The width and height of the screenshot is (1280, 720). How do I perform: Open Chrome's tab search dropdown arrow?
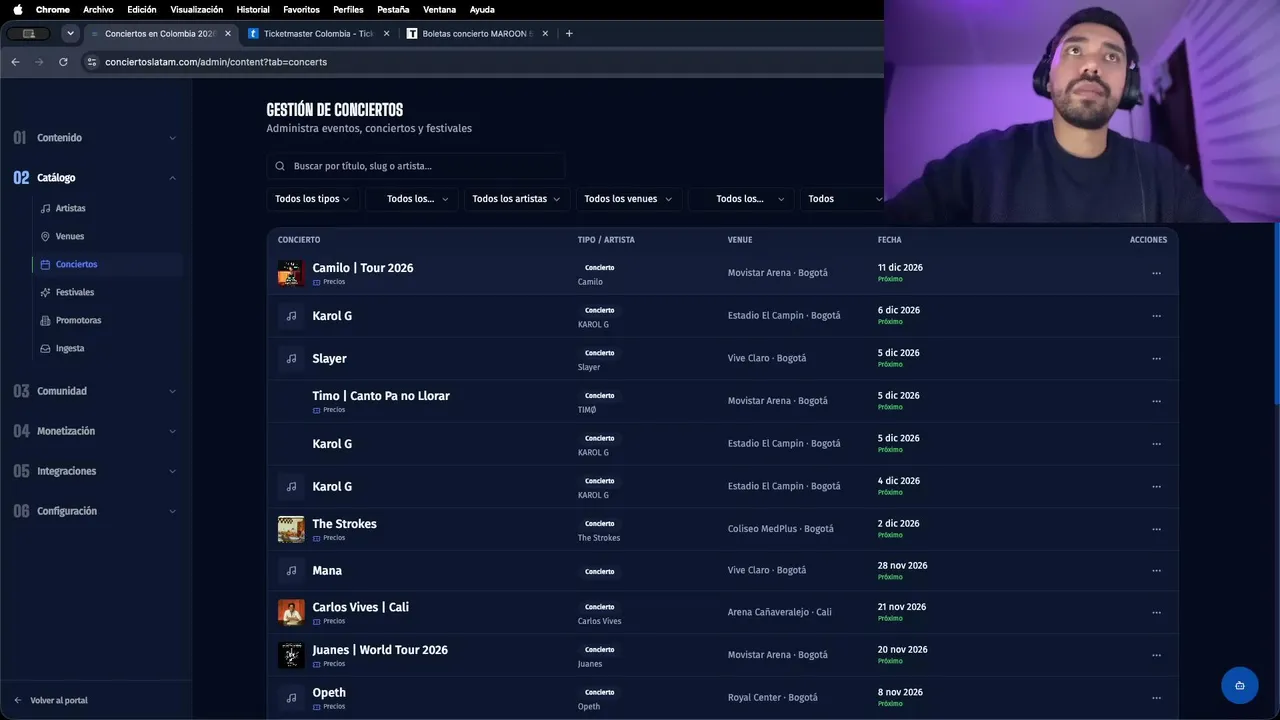[70, 33]
